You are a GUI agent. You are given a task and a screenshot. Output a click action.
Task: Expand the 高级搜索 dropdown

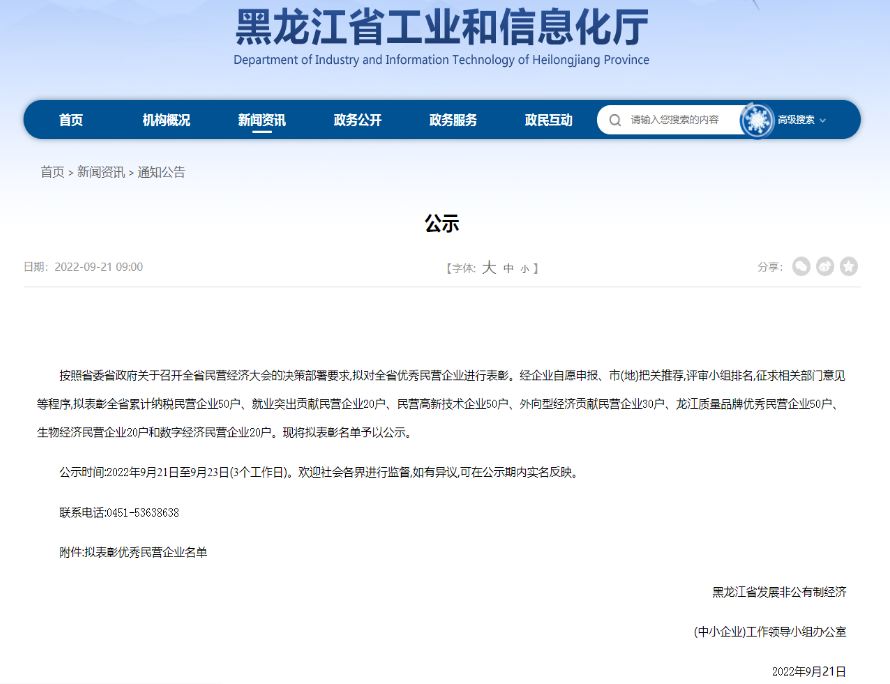click(801, 120)
